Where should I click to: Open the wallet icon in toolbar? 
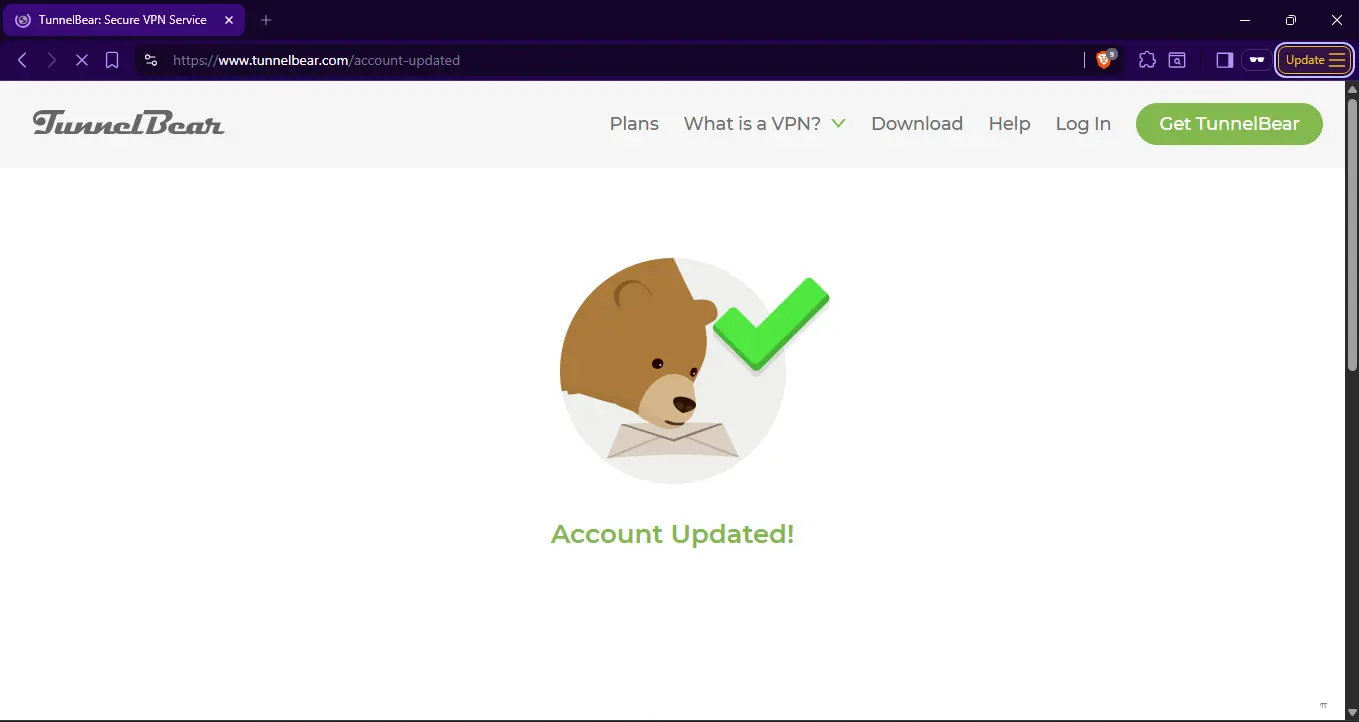(x=1178, y=60)
